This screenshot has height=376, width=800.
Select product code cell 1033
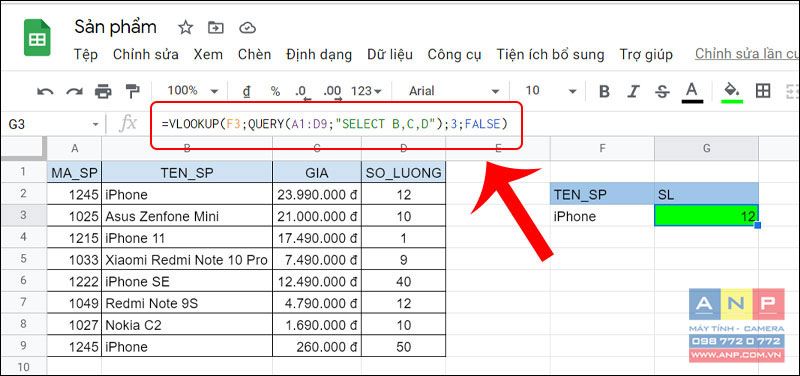coord(74,260)
